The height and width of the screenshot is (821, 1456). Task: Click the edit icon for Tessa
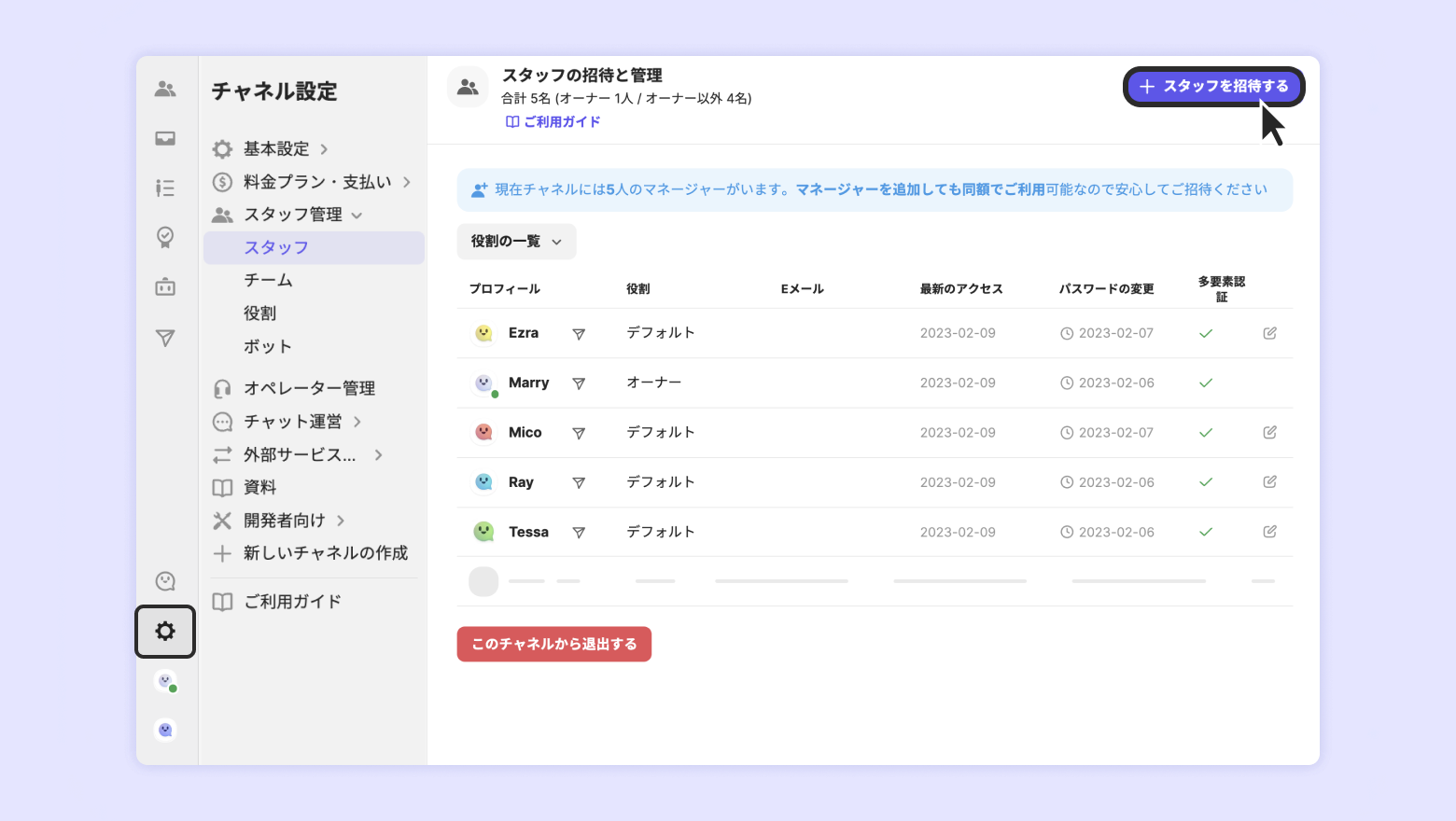[1269, 532]
